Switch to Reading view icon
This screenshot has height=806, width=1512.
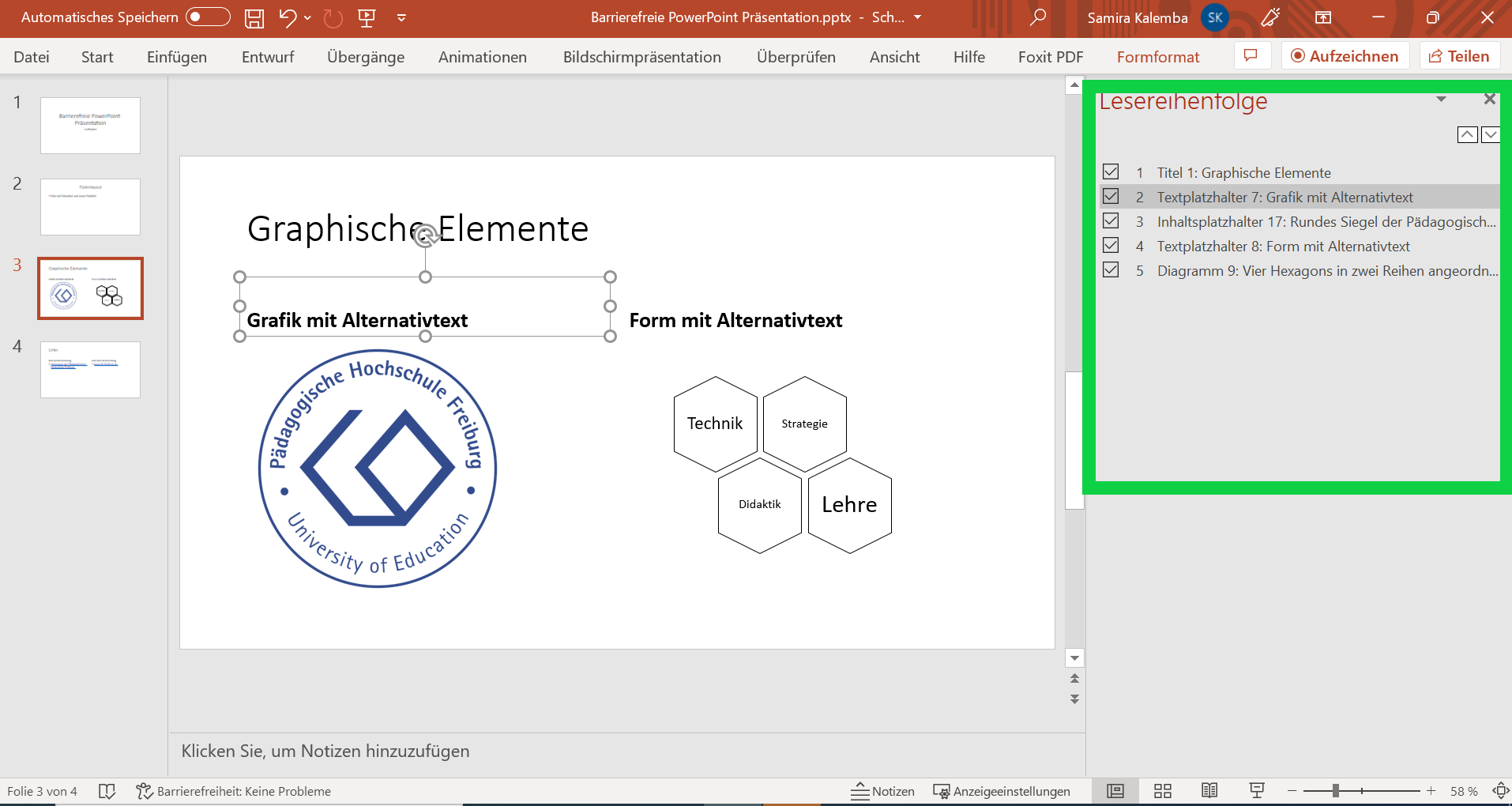tap(1209, 791)
